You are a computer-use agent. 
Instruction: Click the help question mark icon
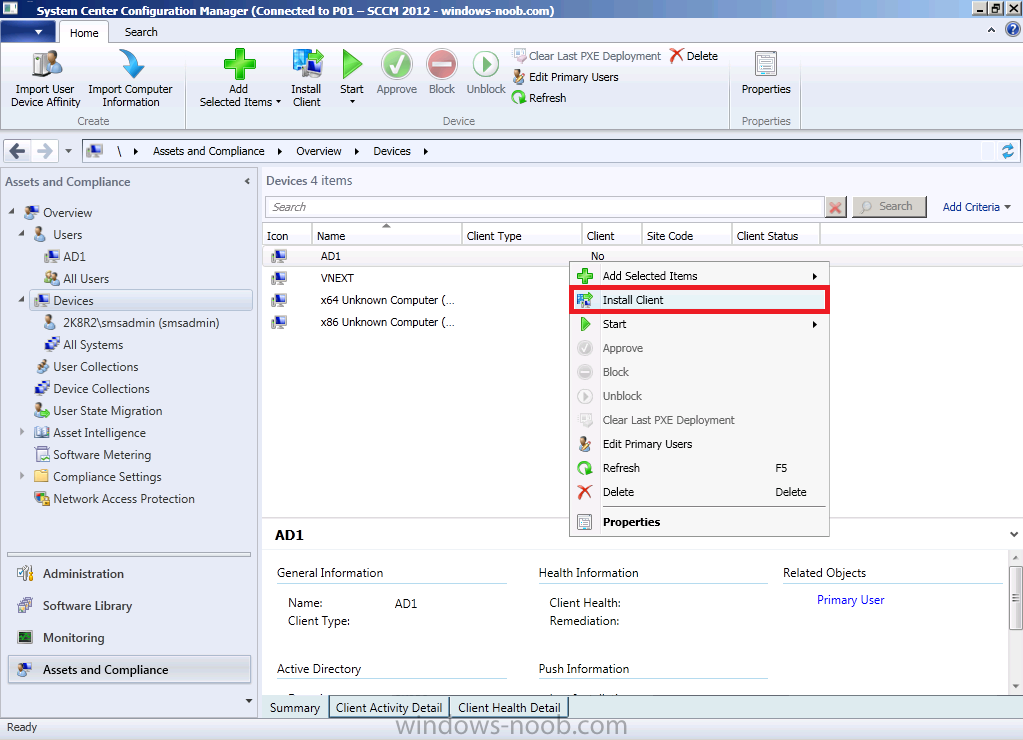[x=1012, y=30]
